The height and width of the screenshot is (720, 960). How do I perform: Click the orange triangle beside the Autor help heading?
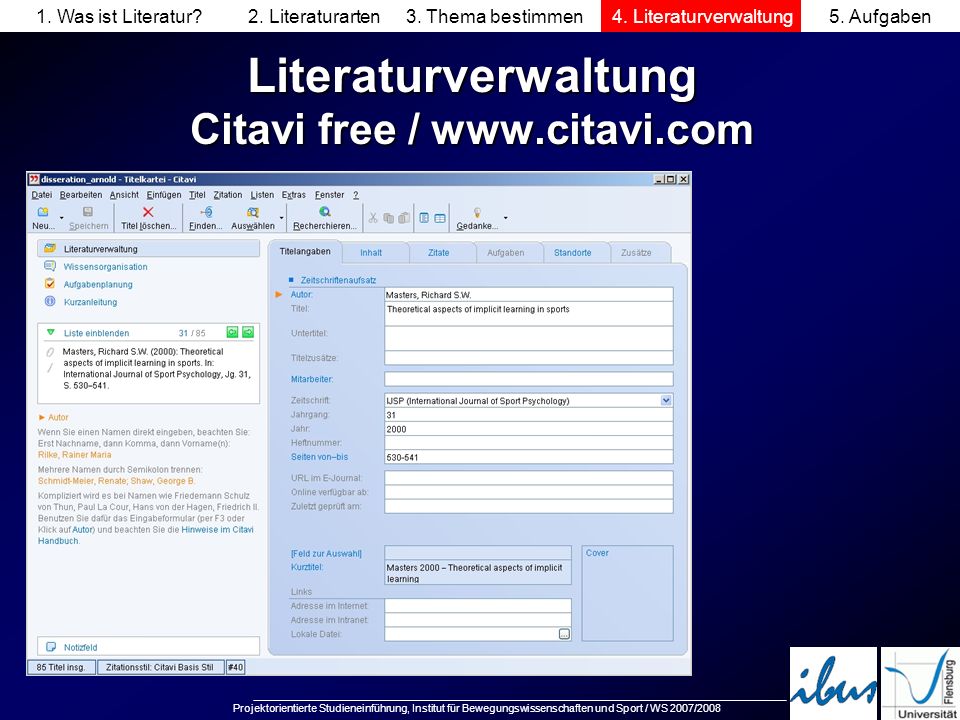pos(42,417)
